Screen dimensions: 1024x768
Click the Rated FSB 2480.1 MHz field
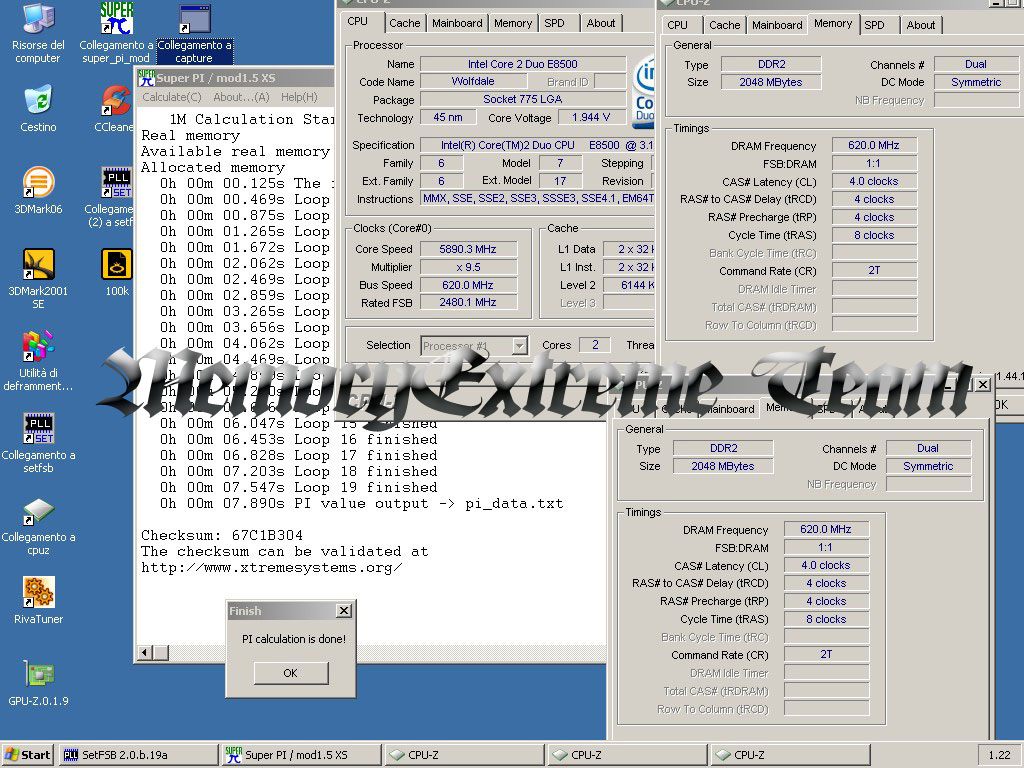point(468,302)
